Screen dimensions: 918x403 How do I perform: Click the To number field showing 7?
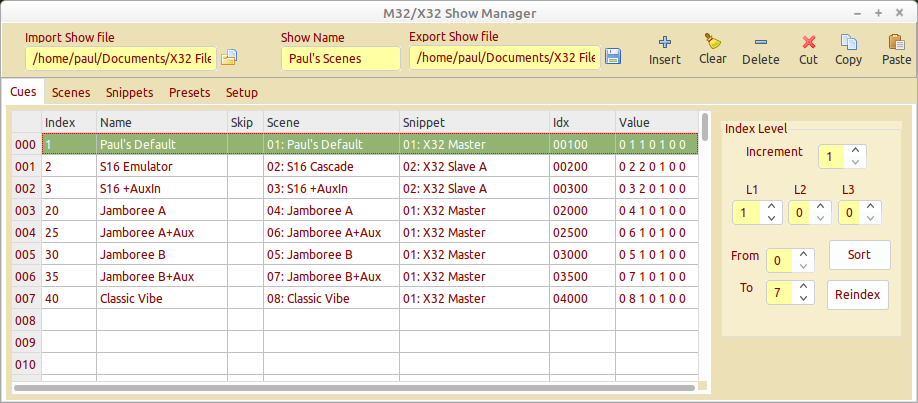pos(779,292)
